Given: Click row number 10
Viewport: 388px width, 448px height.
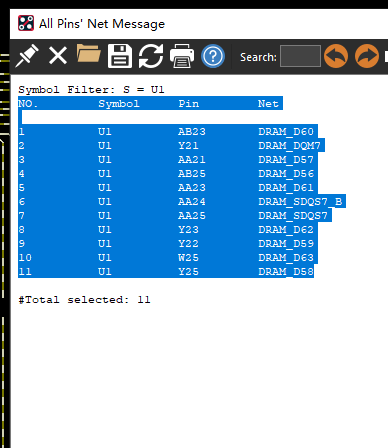Looking at the screenshot, I should click(x=25, y=258).
